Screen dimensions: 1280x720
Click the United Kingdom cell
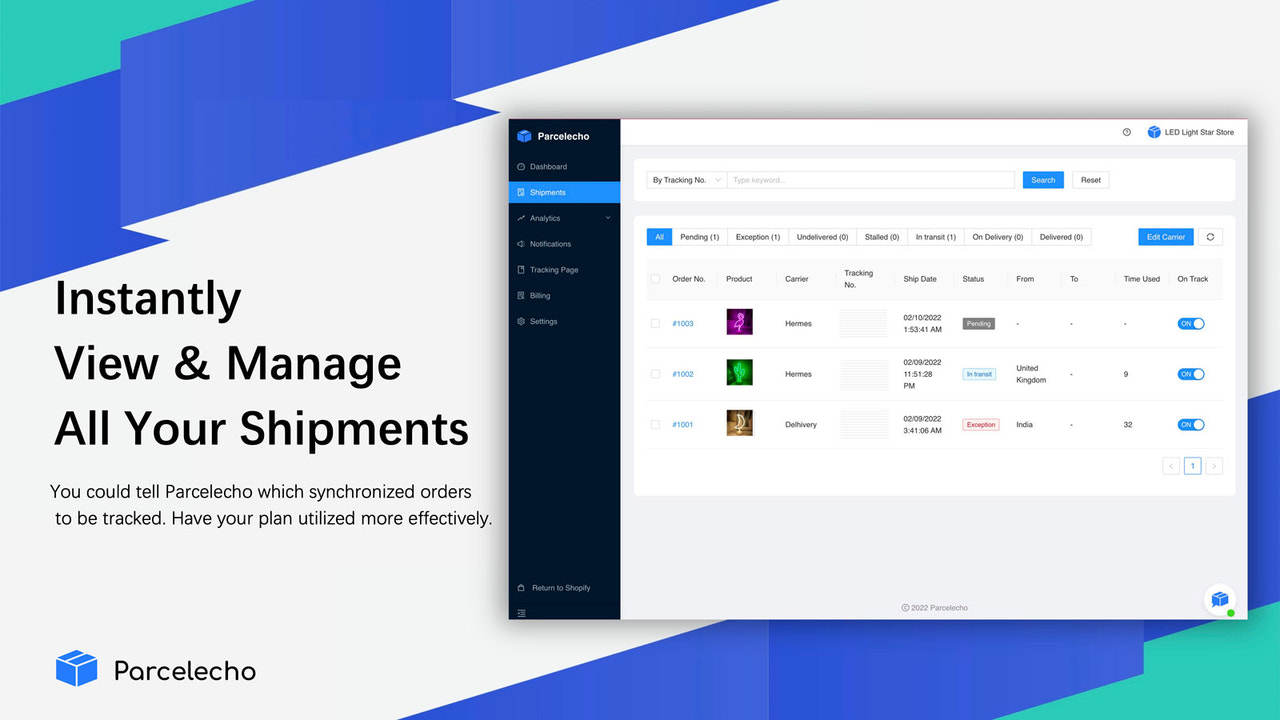pos(1031,374)
